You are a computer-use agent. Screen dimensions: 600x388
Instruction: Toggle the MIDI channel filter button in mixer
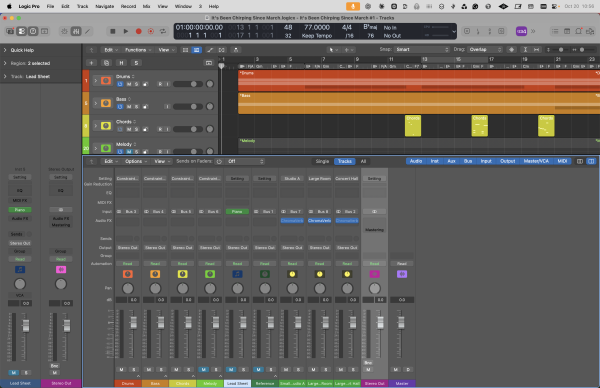click(562, 161)
